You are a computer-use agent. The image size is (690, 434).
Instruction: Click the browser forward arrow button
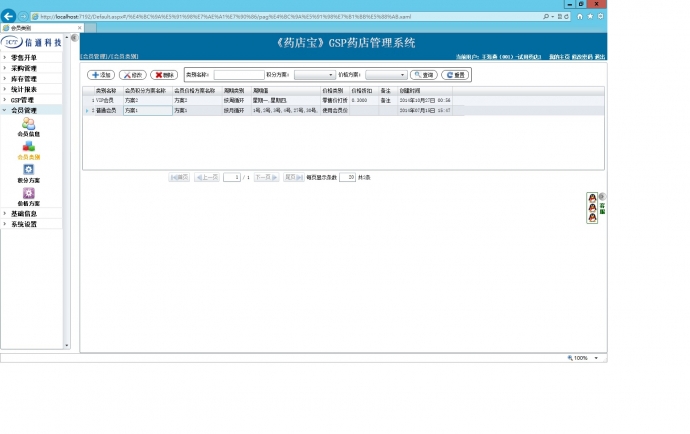coord(23,16)
